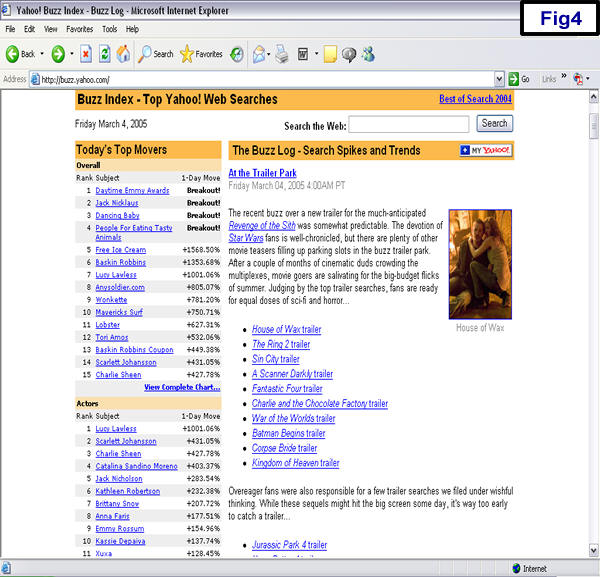Screen dimensions: 600x577
Task: Open the View menu
Action: pos(51,29)
